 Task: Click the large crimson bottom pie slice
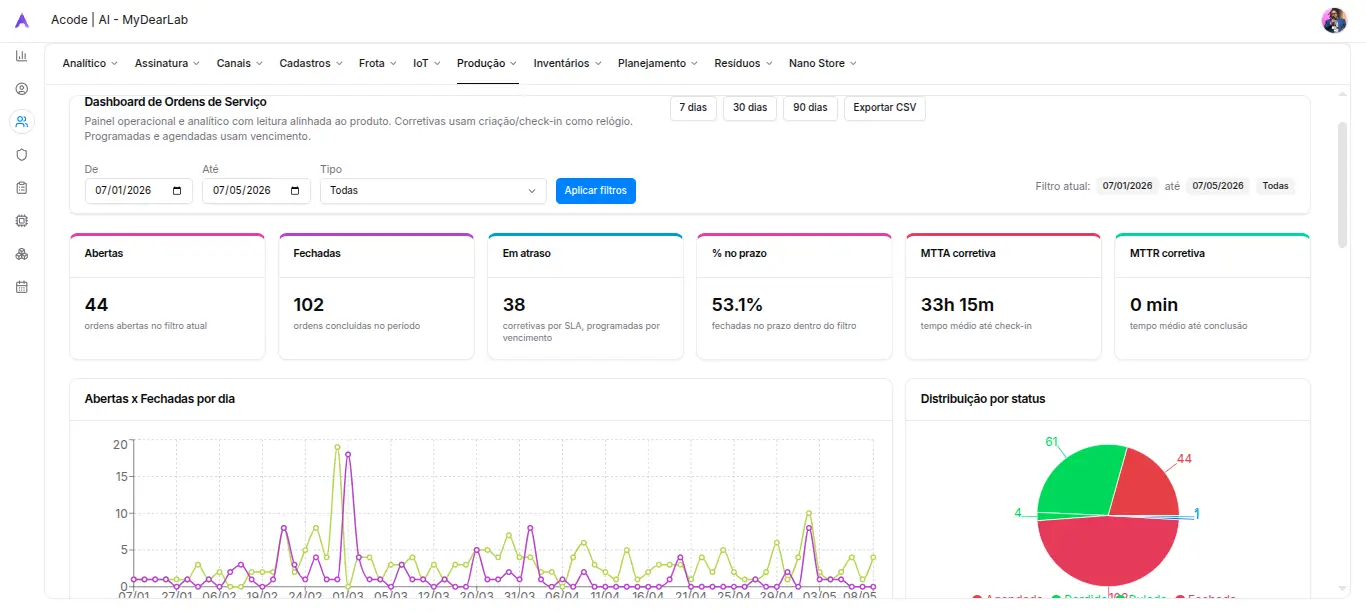[x=1110, y=552]
